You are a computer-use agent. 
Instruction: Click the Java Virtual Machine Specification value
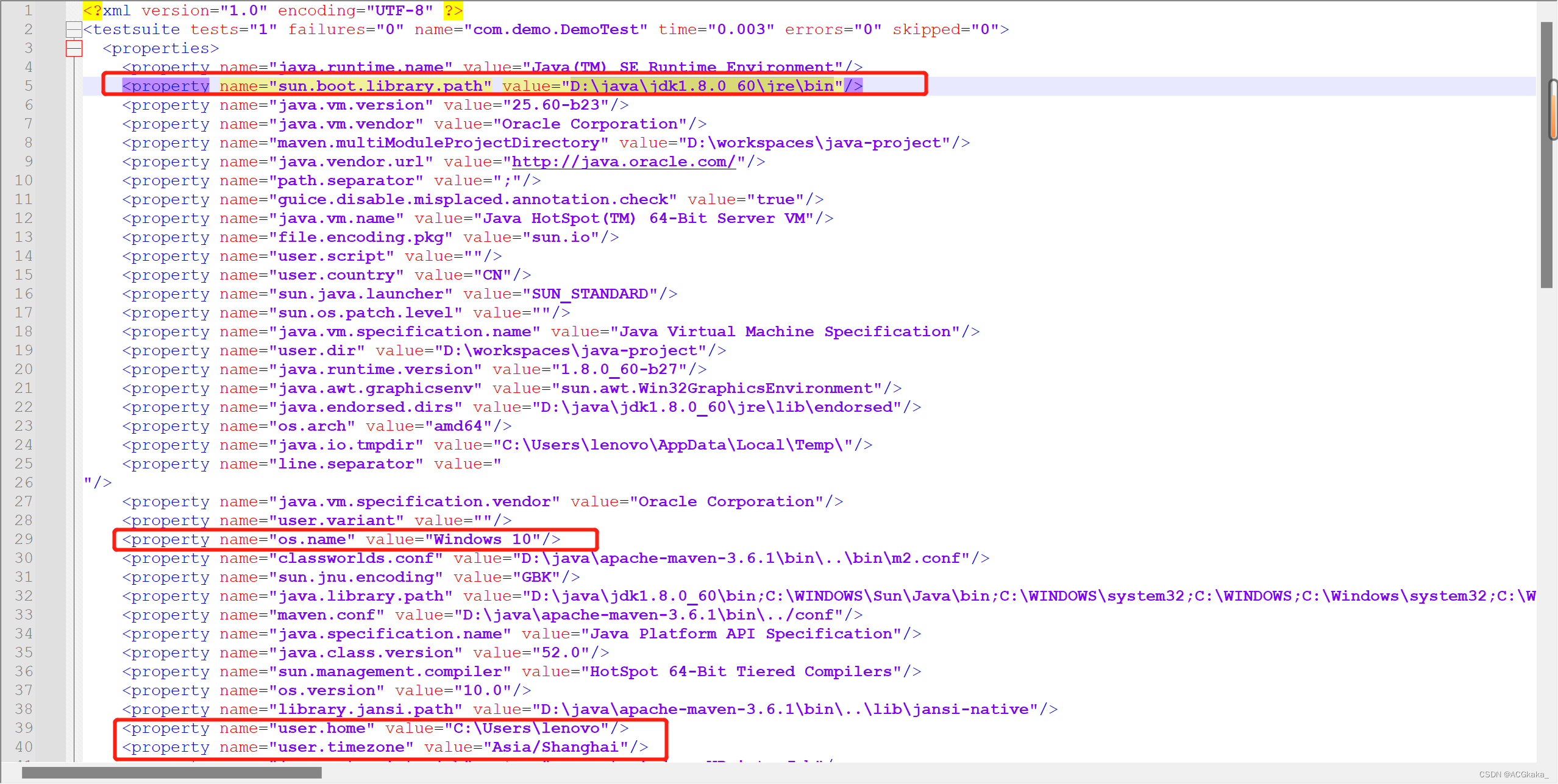click(785, 331)
